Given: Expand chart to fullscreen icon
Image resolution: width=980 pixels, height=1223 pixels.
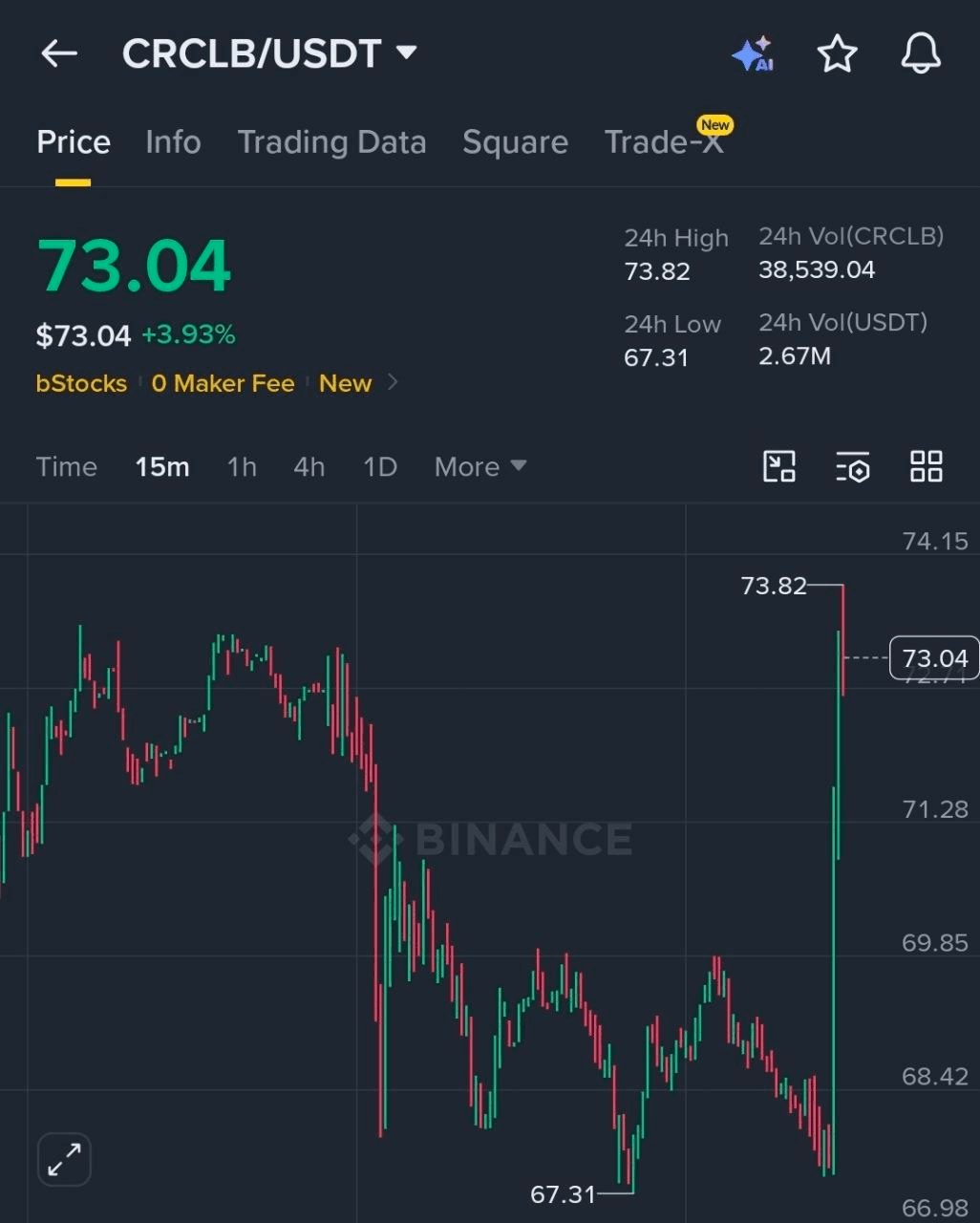Looking at the screenshot, I should point(64,1160).
